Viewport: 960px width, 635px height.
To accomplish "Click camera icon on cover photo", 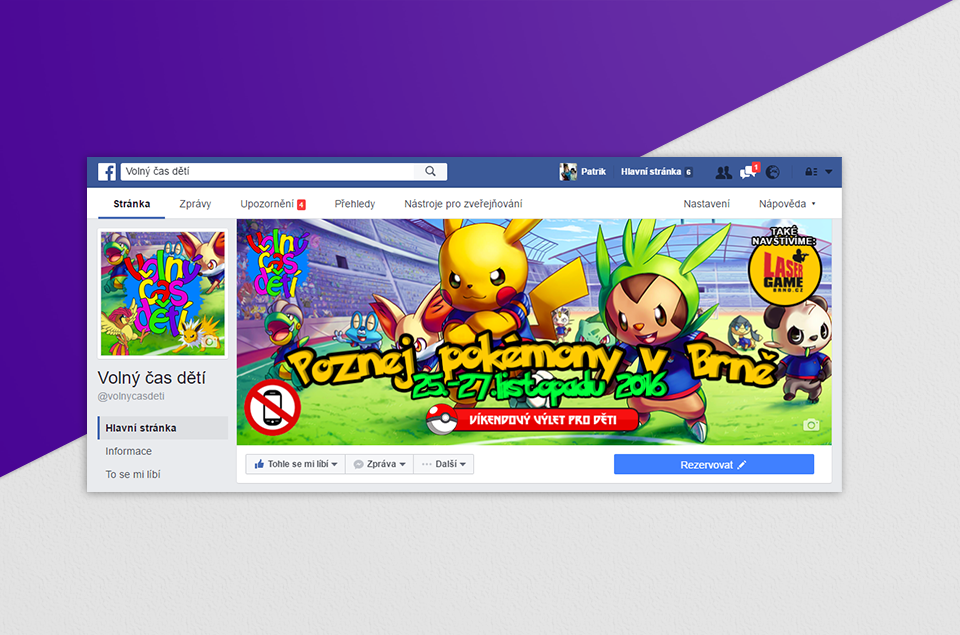I will pos(811,424).
